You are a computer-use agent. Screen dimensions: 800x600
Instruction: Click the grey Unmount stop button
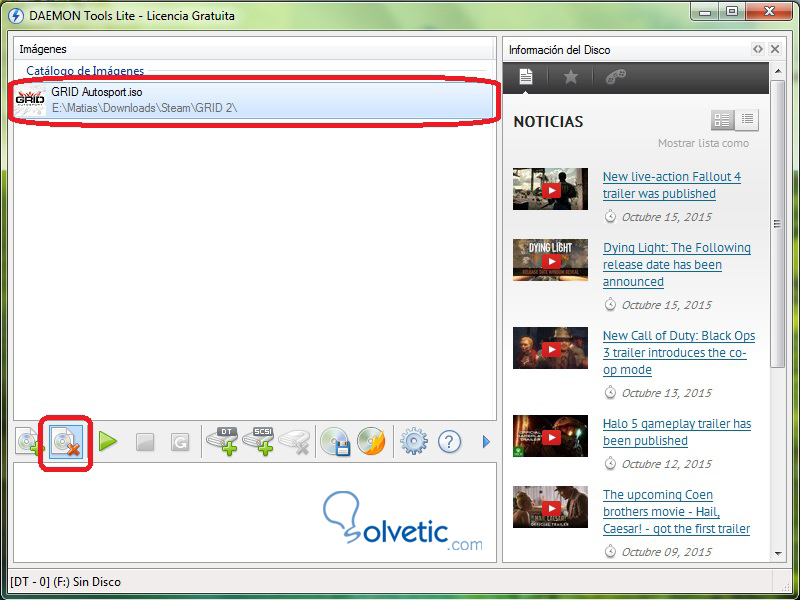coord(145,442)
